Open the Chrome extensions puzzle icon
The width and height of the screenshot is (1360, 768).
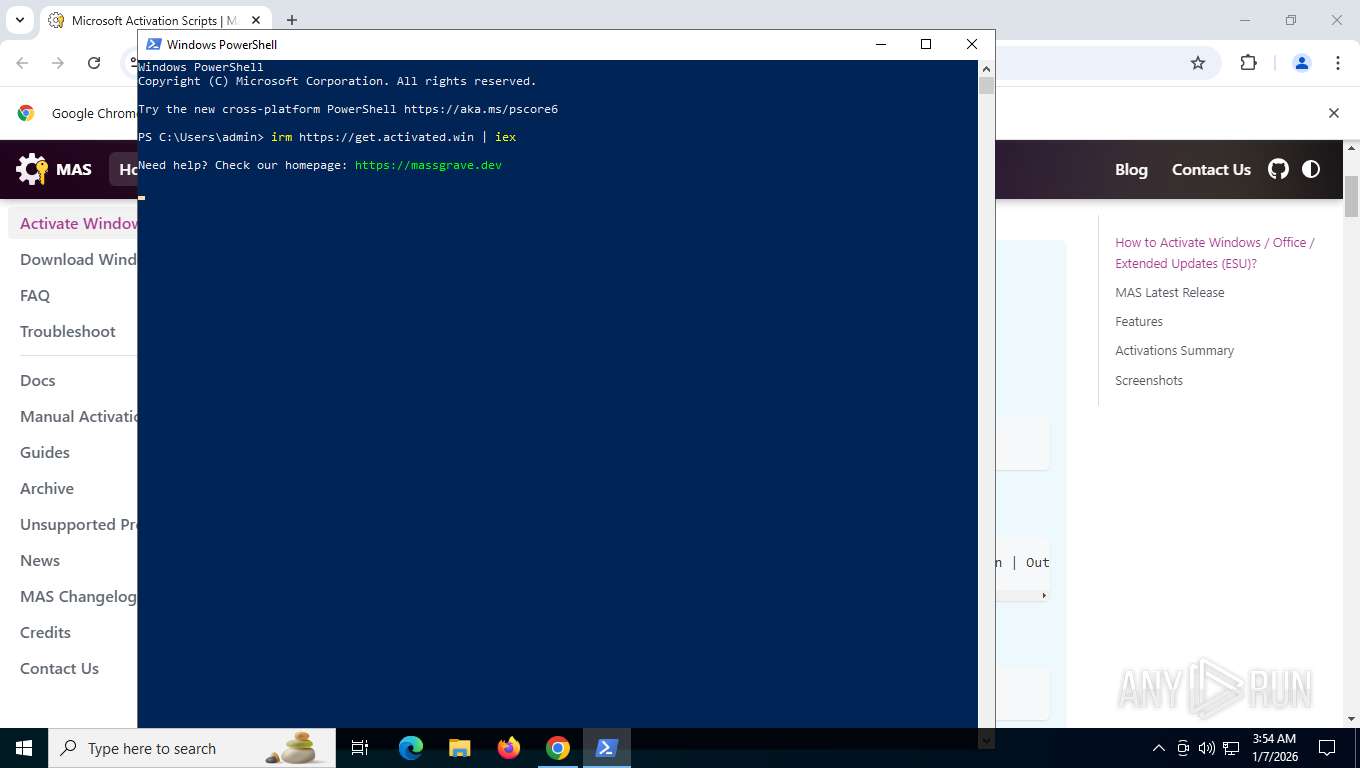1248,63
